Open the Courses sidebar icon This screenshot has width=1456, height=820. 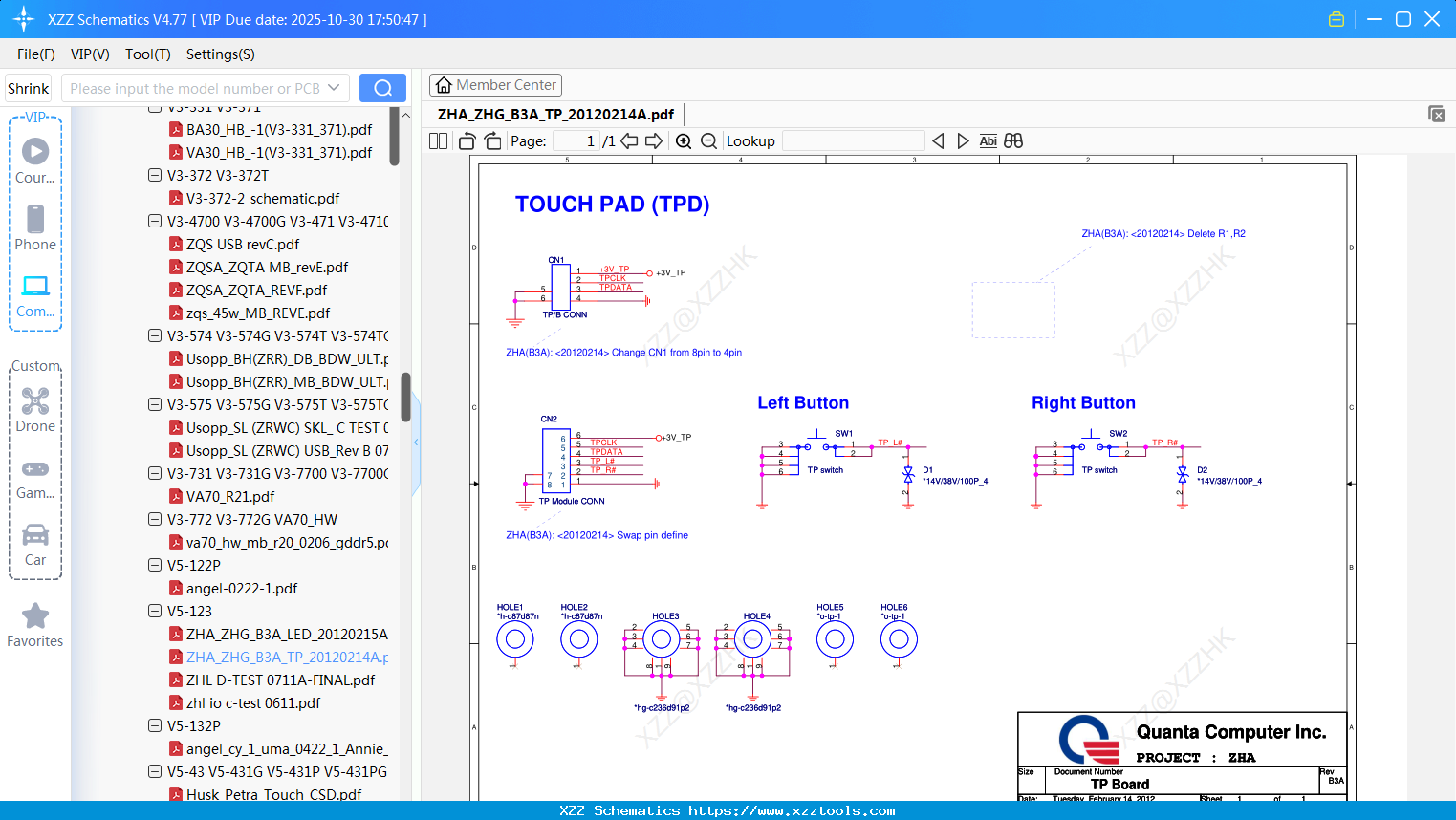(x=35, y=162)
